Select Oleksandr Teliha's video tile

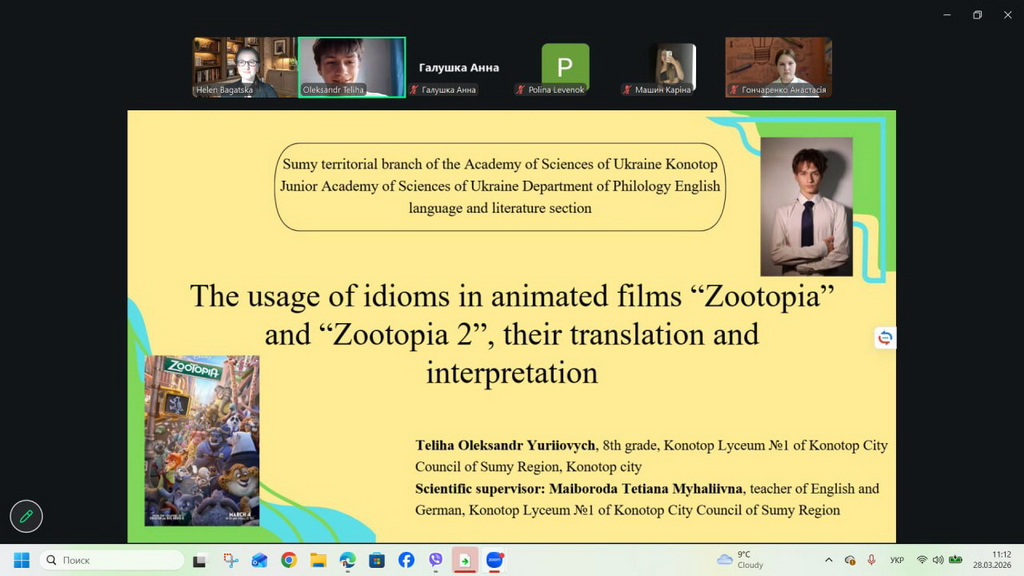point(352,67)
